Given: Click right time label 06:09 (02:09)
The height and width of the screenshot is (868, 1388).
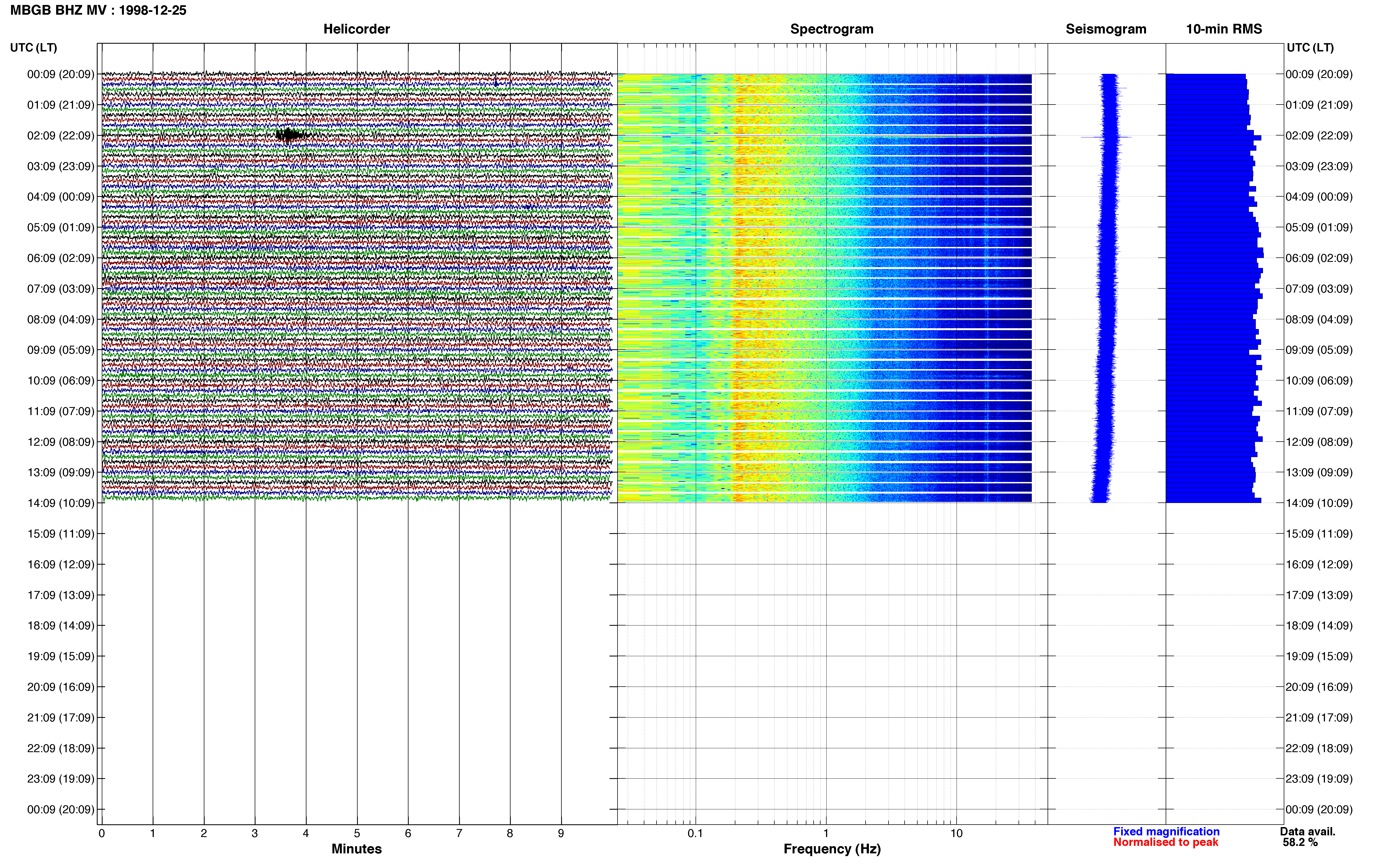Looking at the screenshot, I should pos(1319,258).
